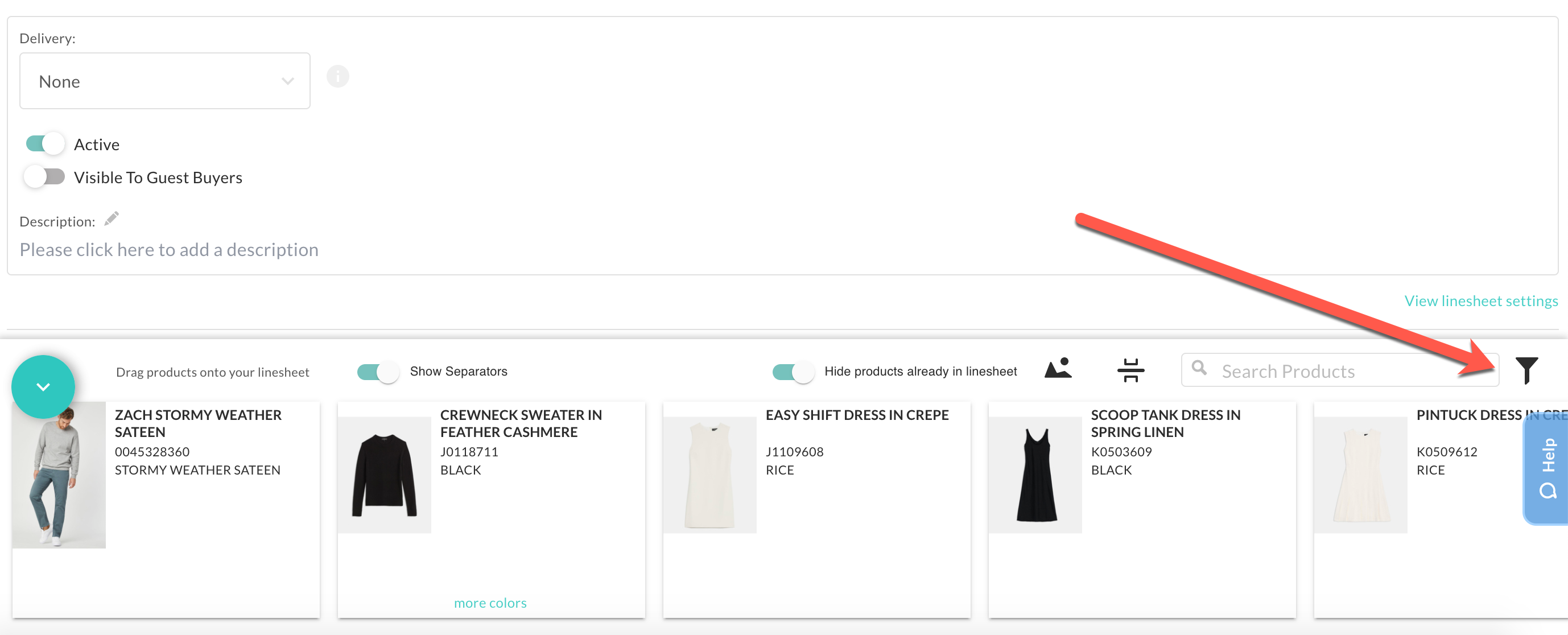The image size is (1568, 635).
Task: Open the Delivery dropdown set to None
Action: click(x=165, y=81)
